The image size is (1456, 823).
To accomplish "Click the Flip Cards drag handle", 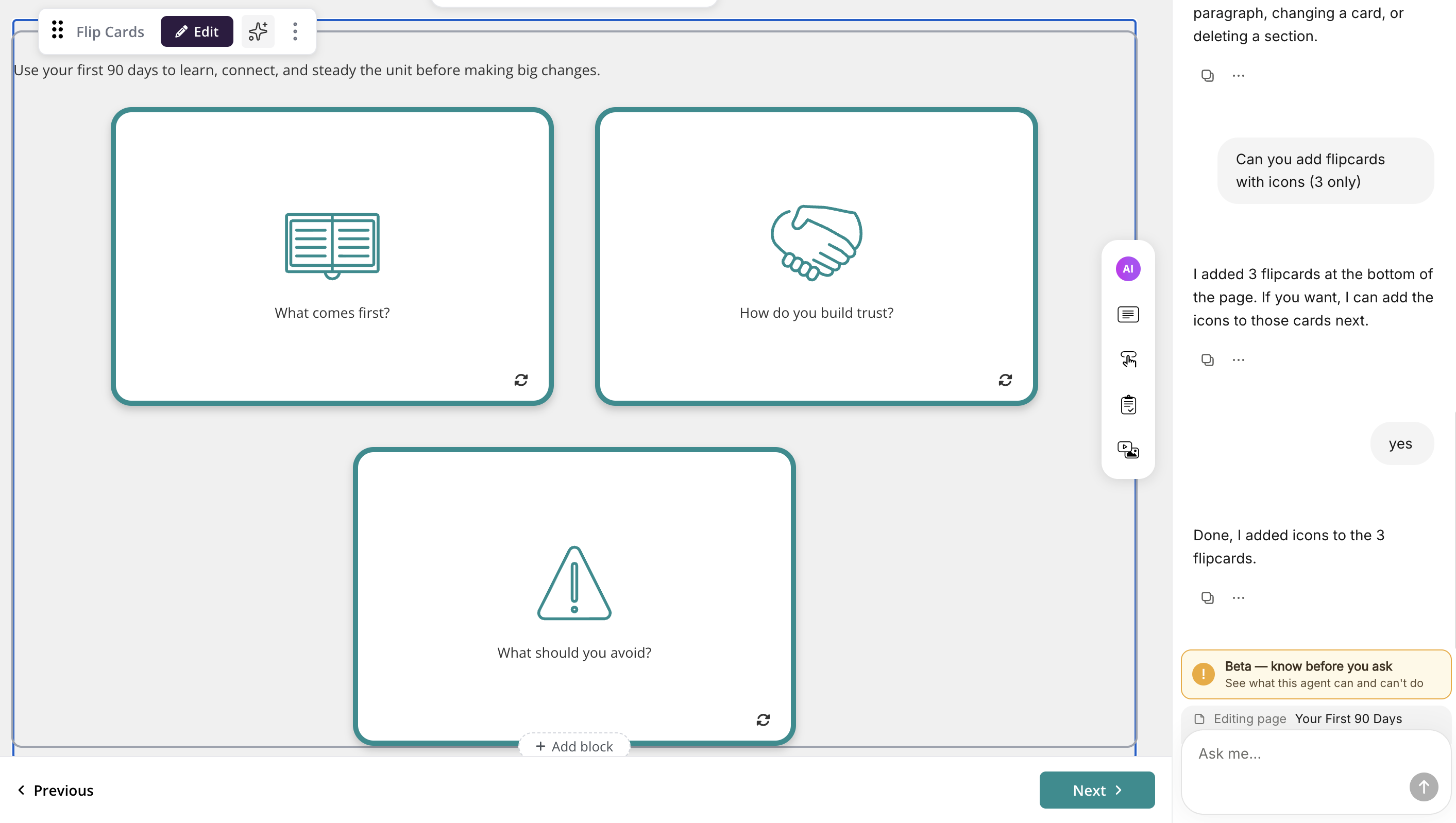I will pos(57,30).
